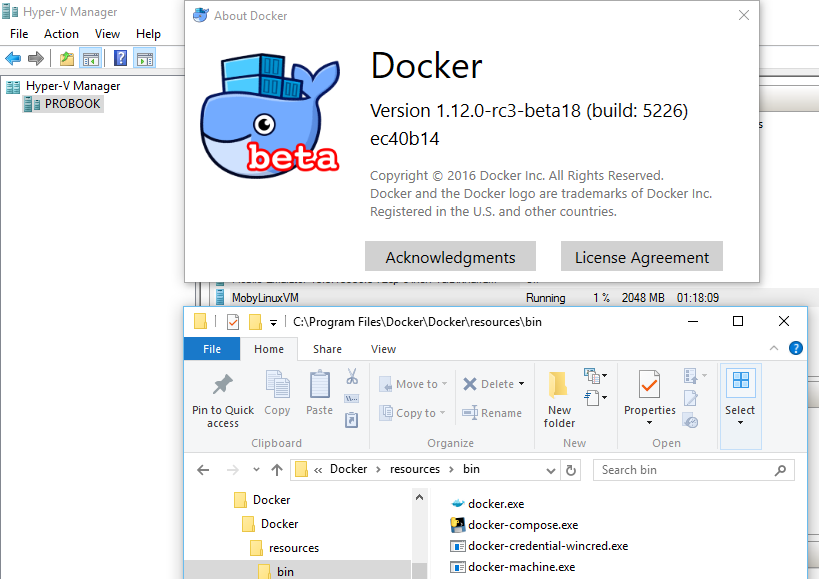Close the About Docker dialog
The width and height of the screenshot is (819, 579).
tap(744, 16)
